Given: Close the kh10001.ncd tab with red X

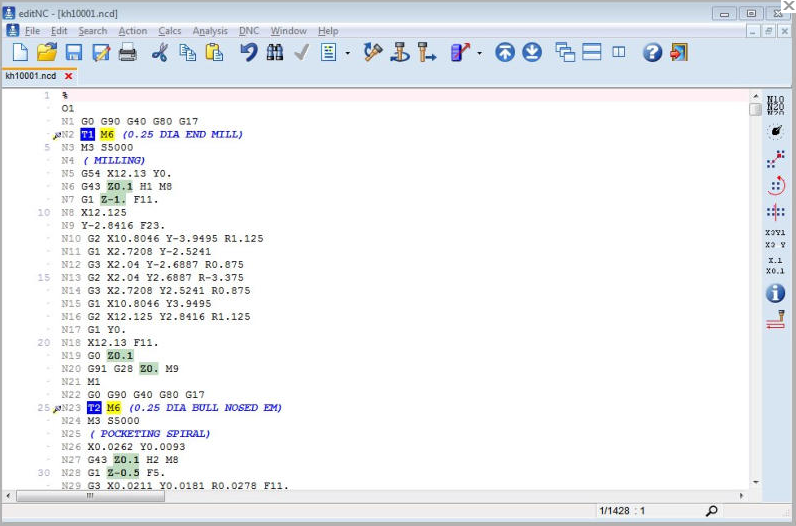Looking at the screenshot, I should [x=69, y=76].
